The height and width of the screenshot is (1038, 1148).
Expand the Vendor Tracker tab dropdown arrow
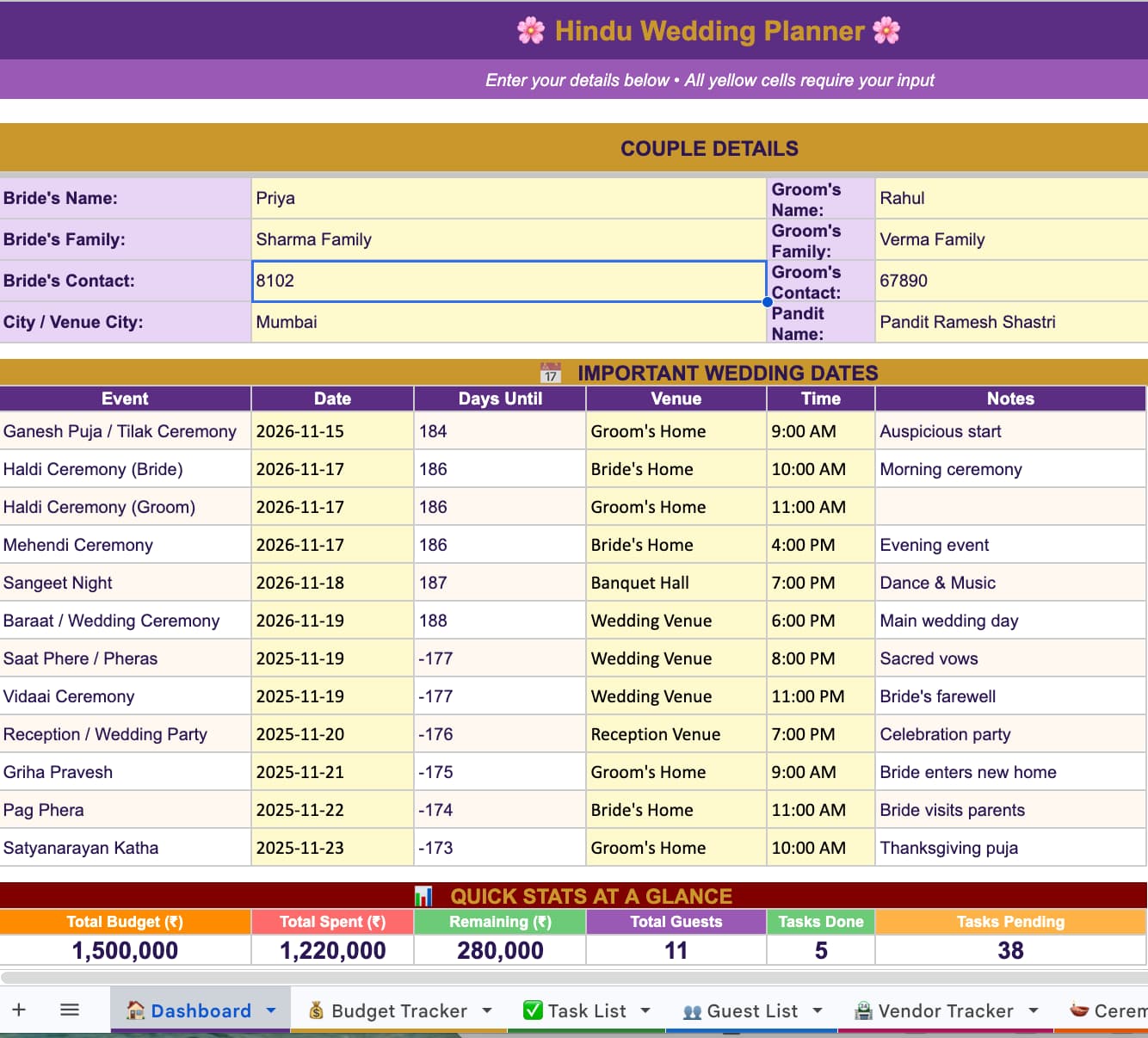tap(1034, 1010)
